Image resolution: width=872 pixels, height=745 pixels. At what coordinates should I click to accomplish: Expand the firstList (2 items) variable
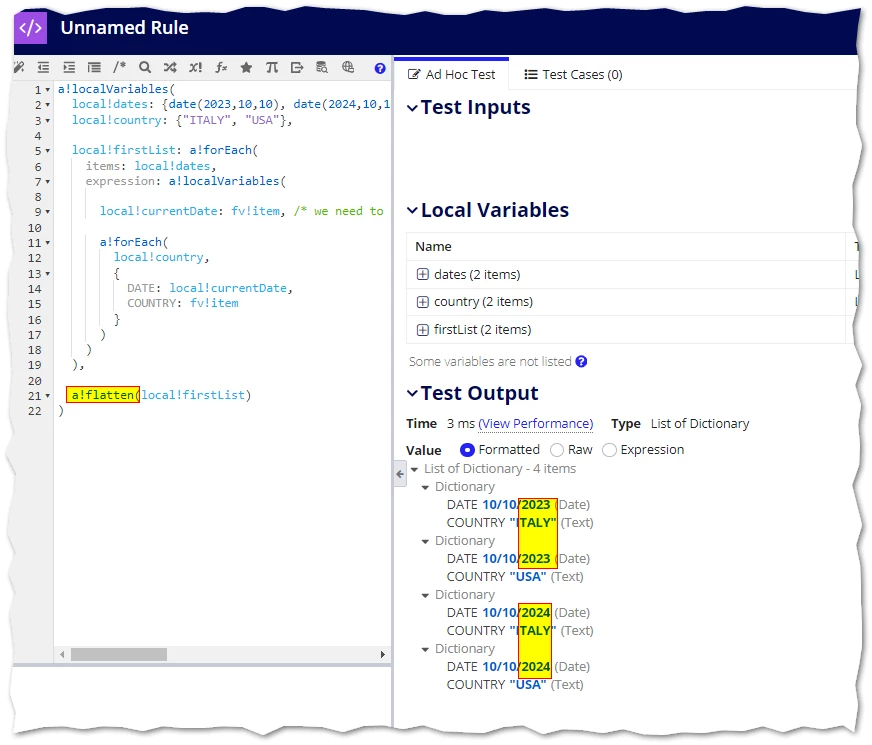click(423, 330)
